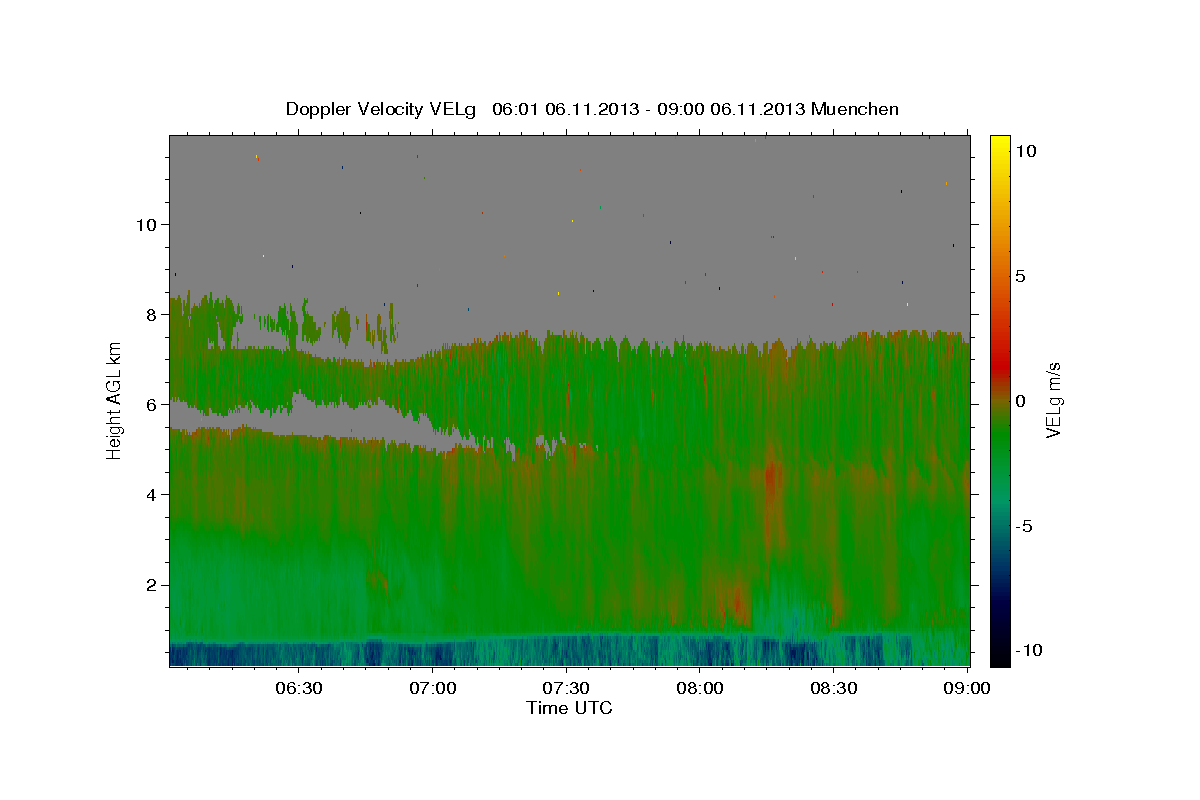Click the colorbar label '-10'
Image resolution: width=1200 pixels, height=800 pixels.
[1027, 650]
